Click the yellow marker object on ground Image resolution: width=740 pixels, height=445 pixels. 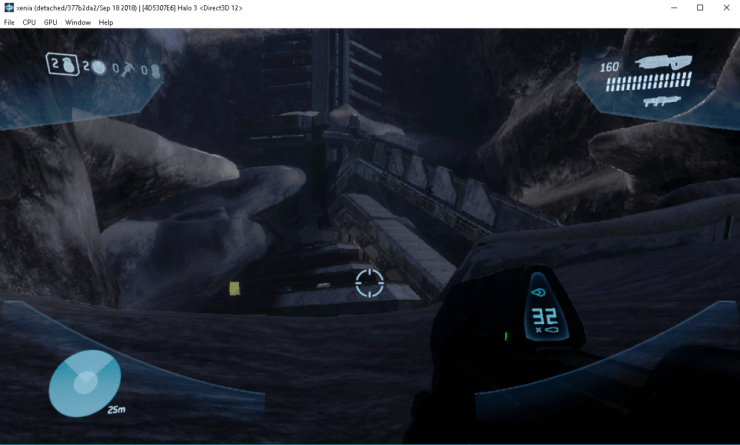[x=235, y=288]
